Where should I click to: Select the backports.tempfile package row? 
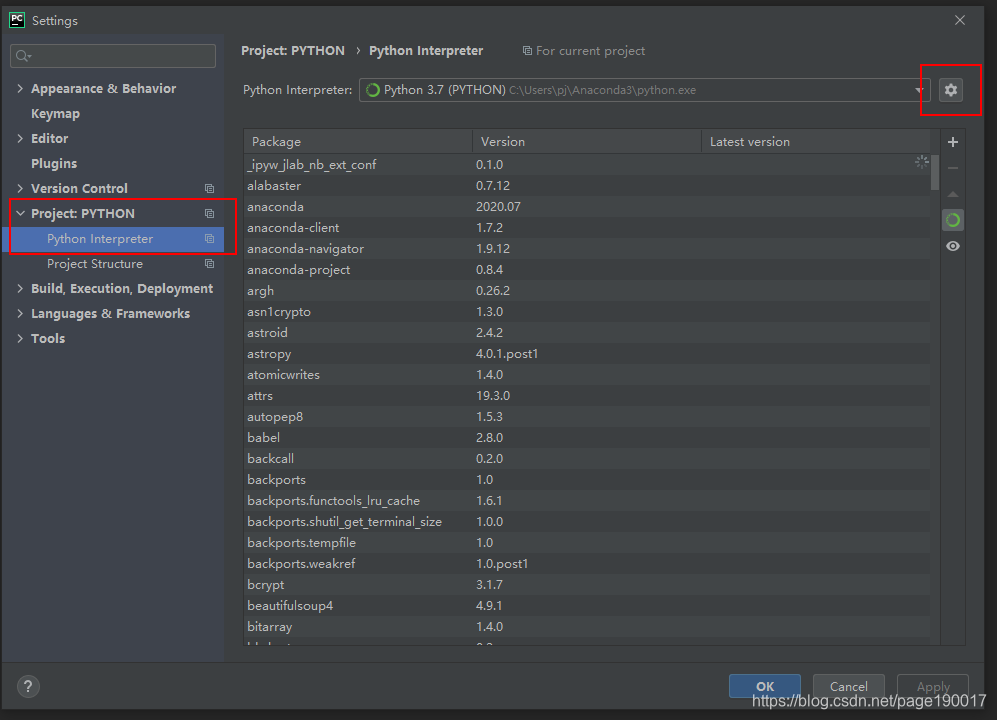coord(586,543)
